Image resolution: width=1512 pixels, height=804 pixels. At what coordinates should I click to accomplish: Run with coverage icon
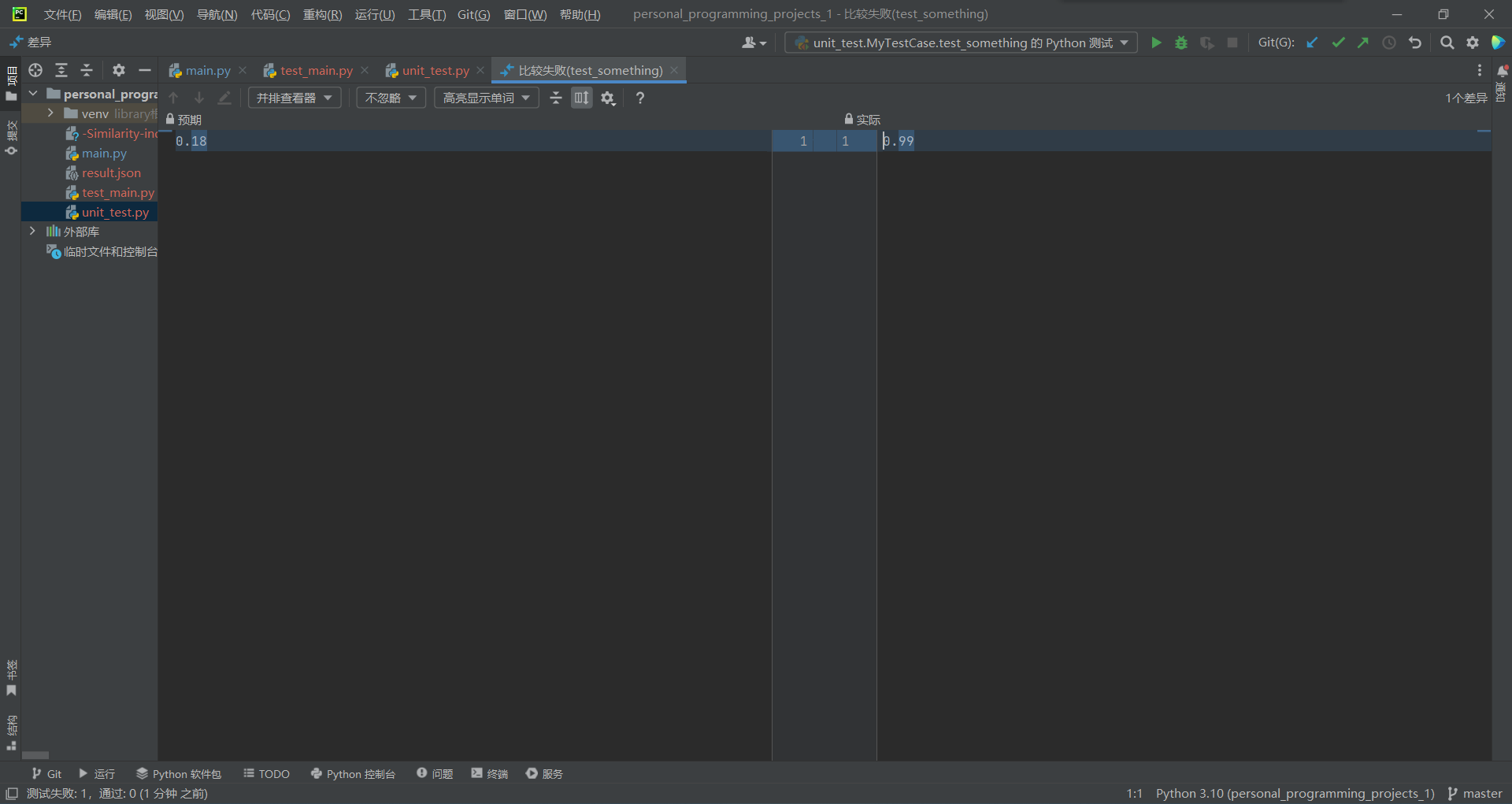click(1206, 43)
